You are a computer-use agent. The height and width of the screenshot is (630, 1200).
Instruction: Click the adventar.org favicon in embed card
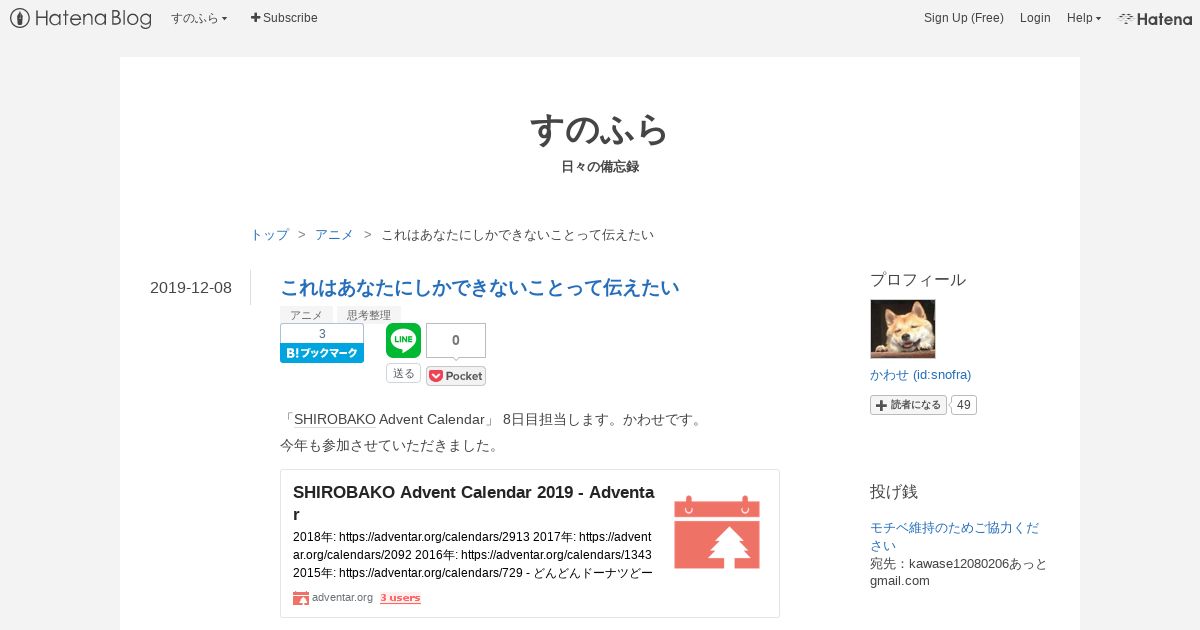click(x=301, y=598)
